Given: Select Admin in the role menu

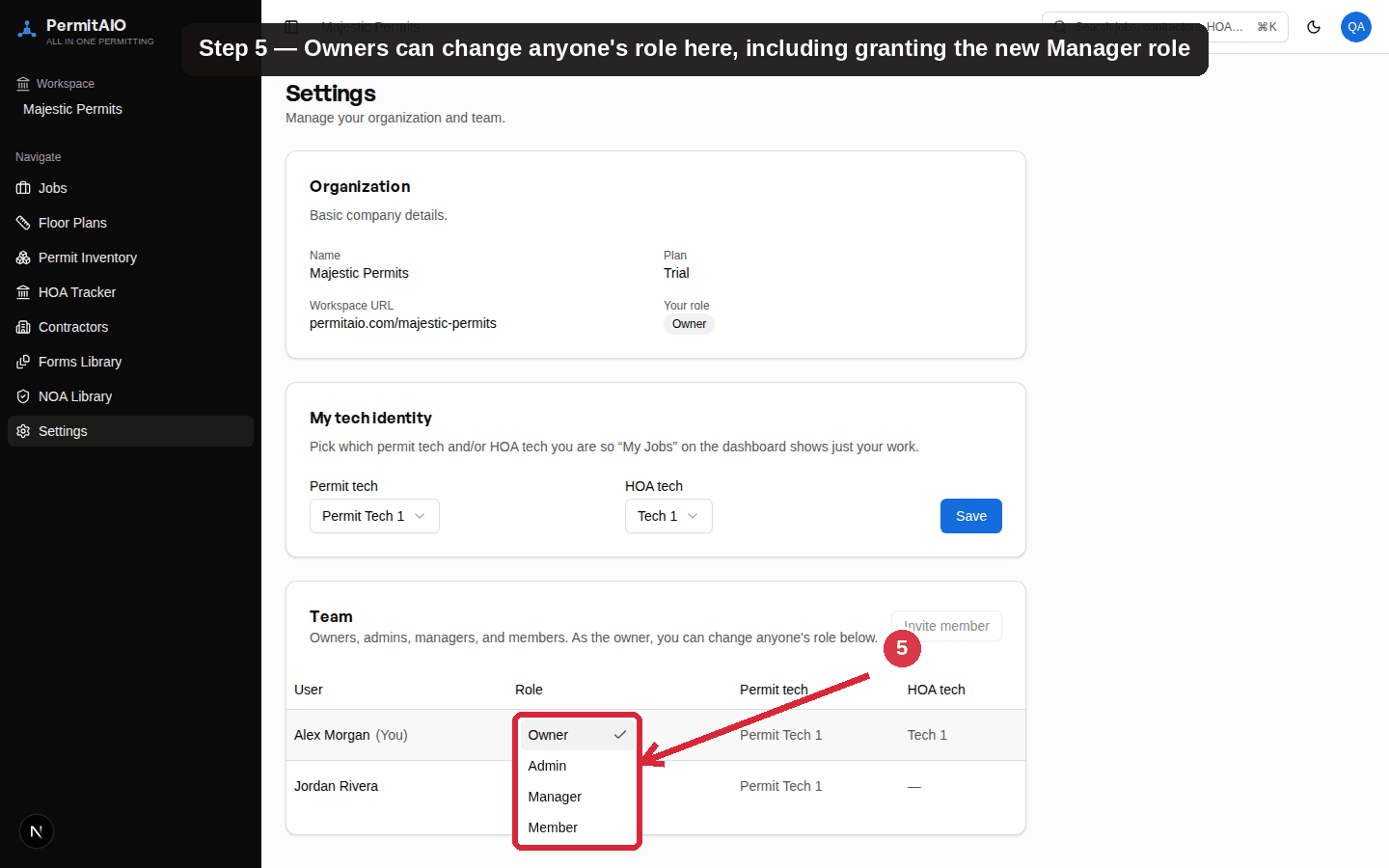Looking at the screenshot, I should coord(577,766).
